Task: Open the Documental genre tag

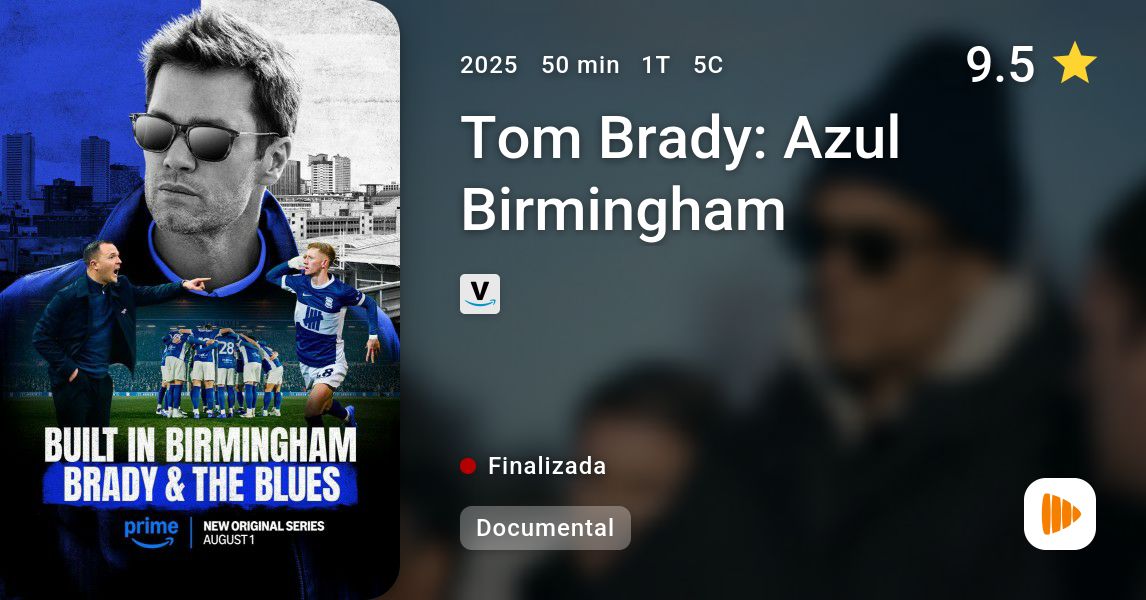Action: pos(545,528)
